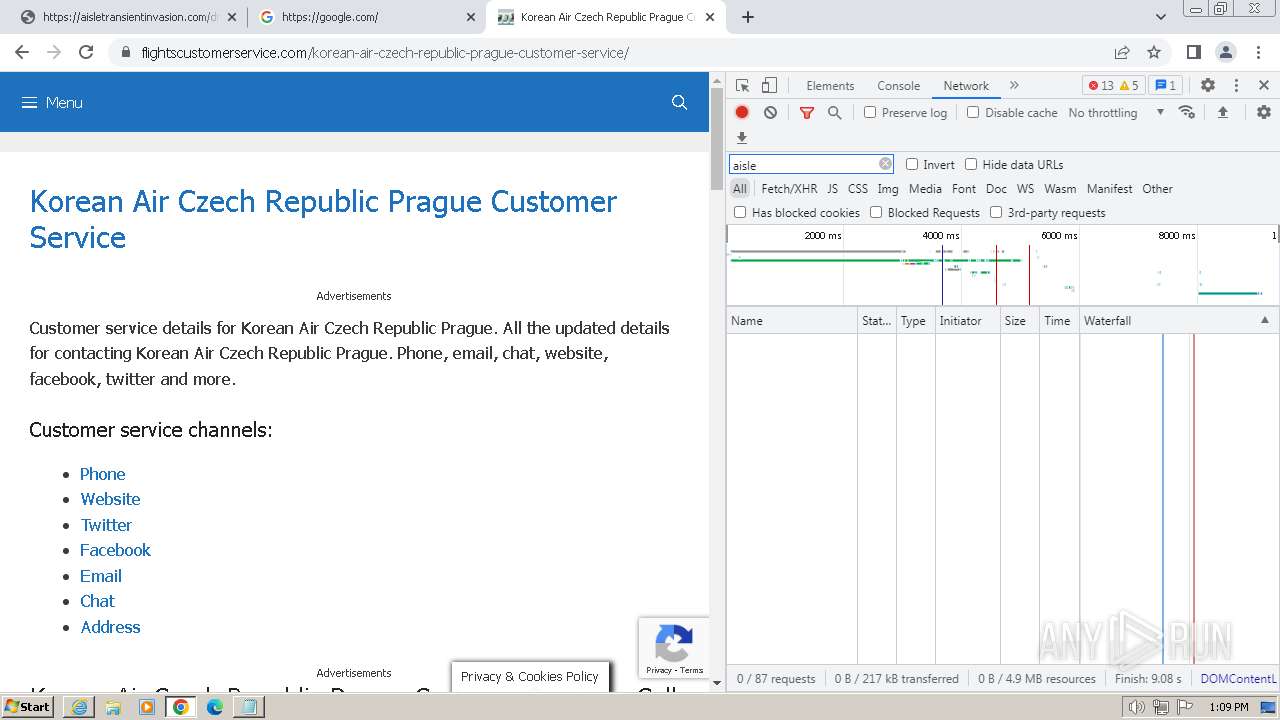The width and height of the screenshot is (1280, 720).
Task: Switch to Console tab
Action: (x=898, y=86)
